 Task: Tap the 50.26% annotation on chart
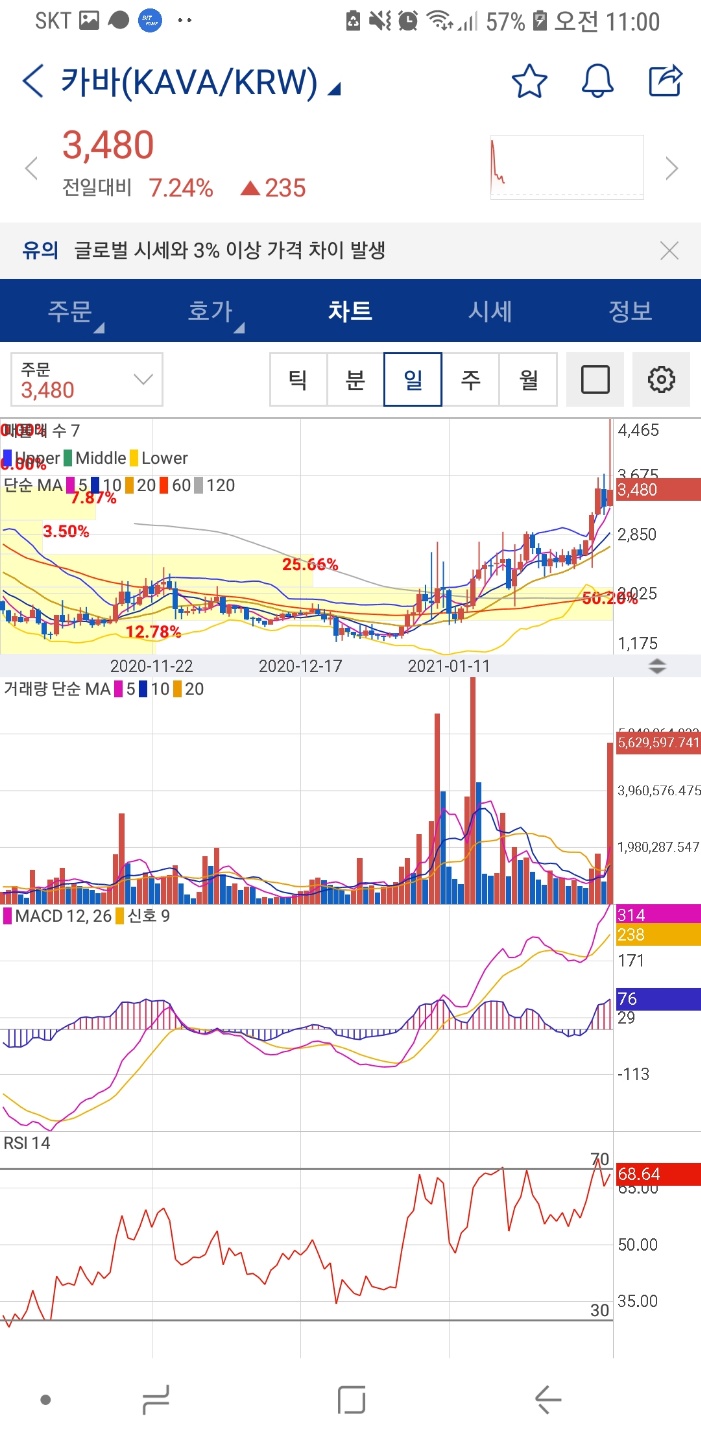609,599
